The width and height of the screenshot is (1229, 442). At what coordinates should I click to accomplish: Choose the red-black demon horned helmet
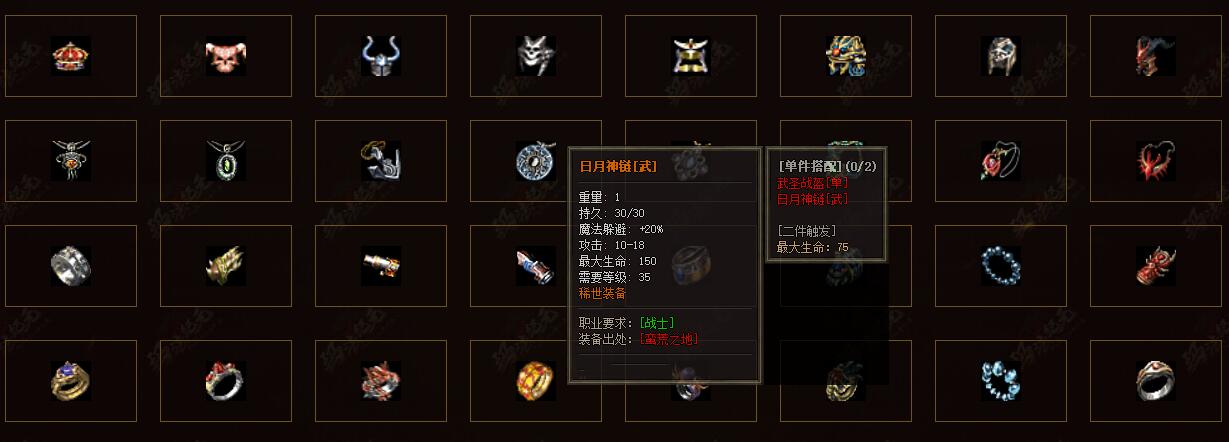tap(1156, 56)
